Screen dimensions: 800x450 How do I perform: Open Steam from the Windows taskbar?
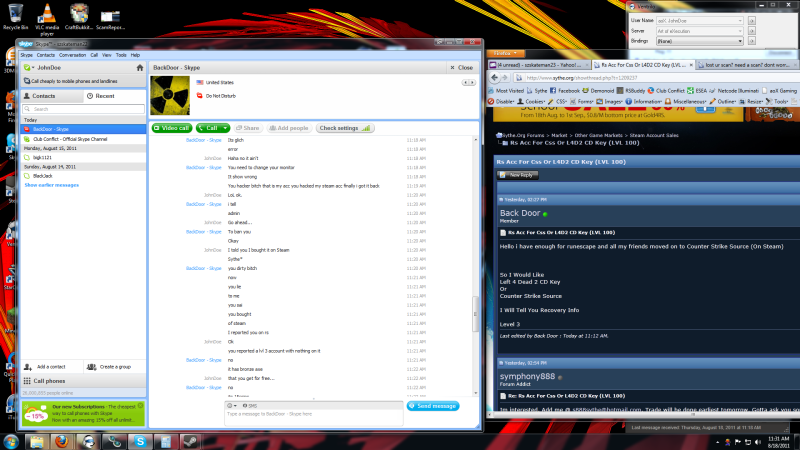pyautogui.click(x=191, y=441)
